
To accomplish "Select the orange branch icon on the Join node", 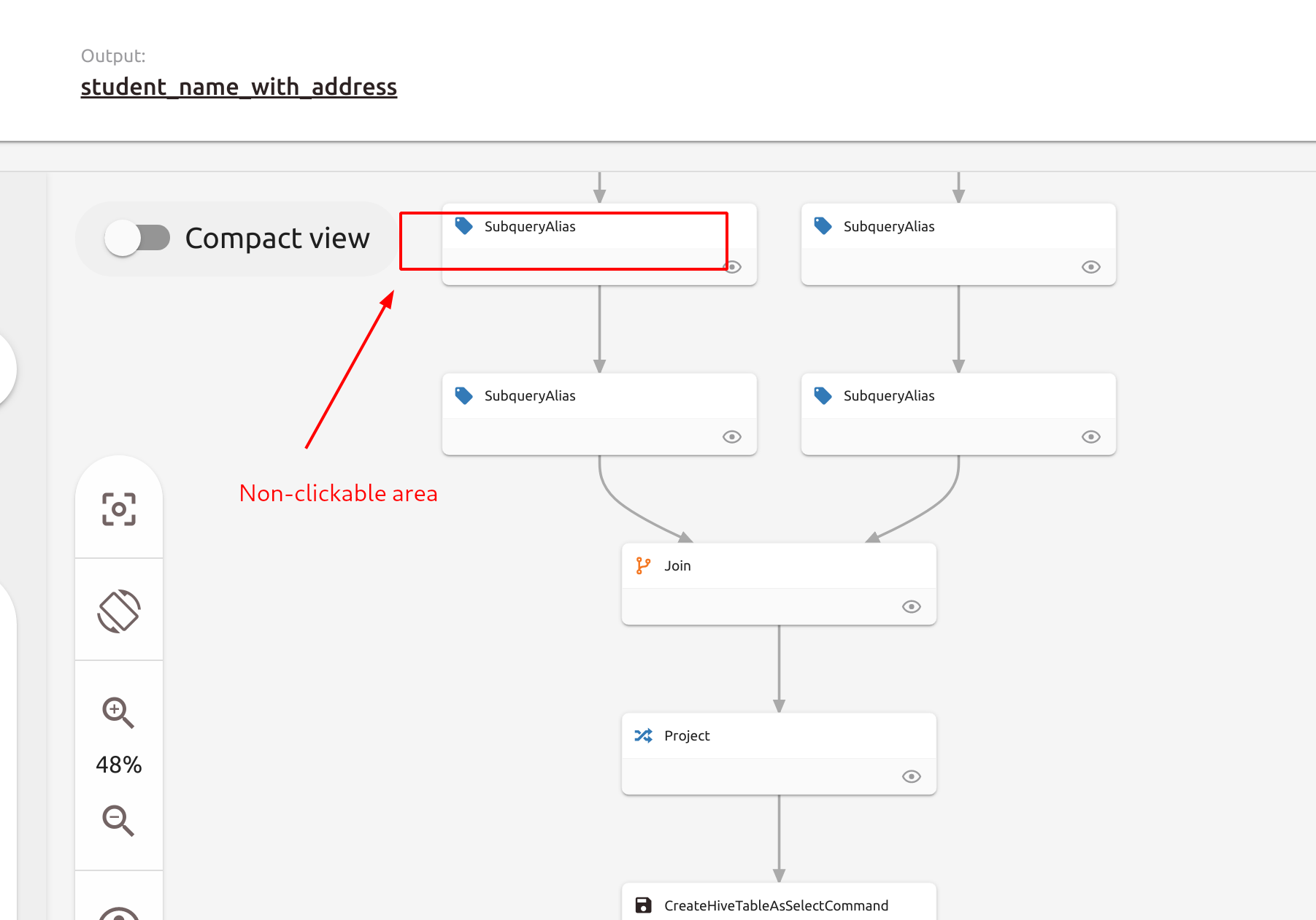I will point(643,565).
